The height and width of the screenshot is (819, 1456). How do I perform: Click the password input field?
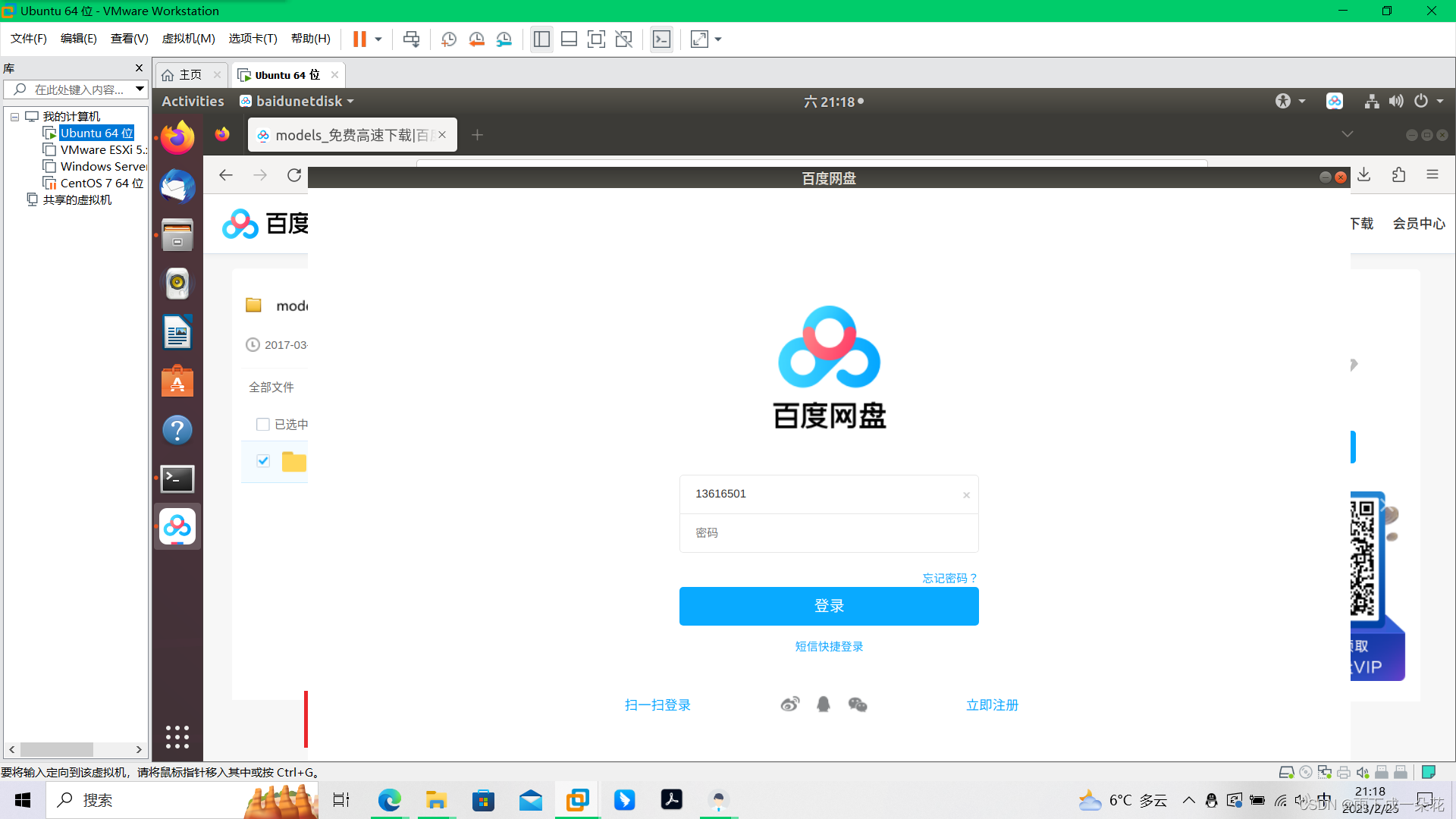point(829,532)
